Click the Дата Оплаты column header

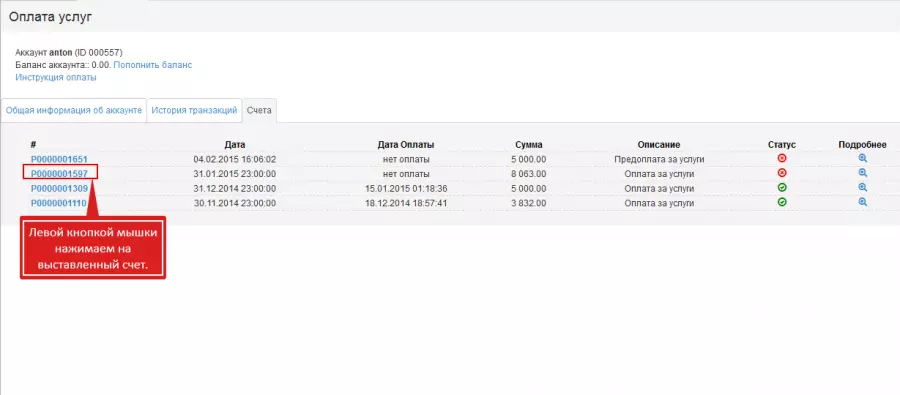(406, 145)
